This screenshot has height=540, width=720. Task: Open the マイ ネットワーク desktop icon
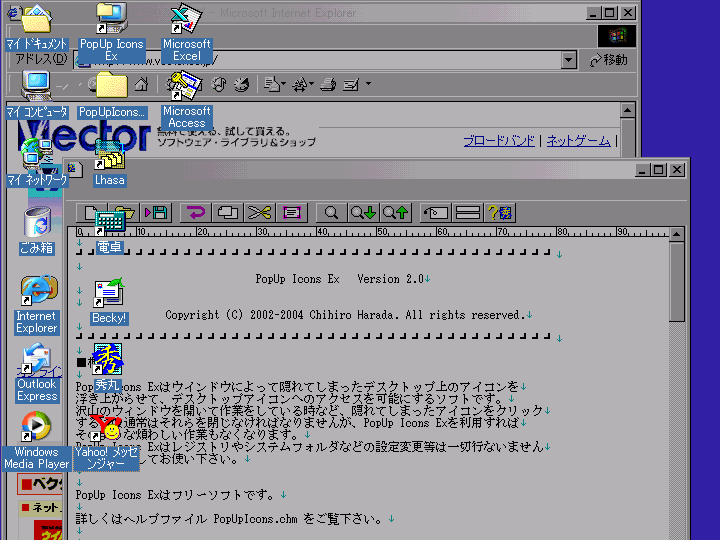[x=37, y=163]
